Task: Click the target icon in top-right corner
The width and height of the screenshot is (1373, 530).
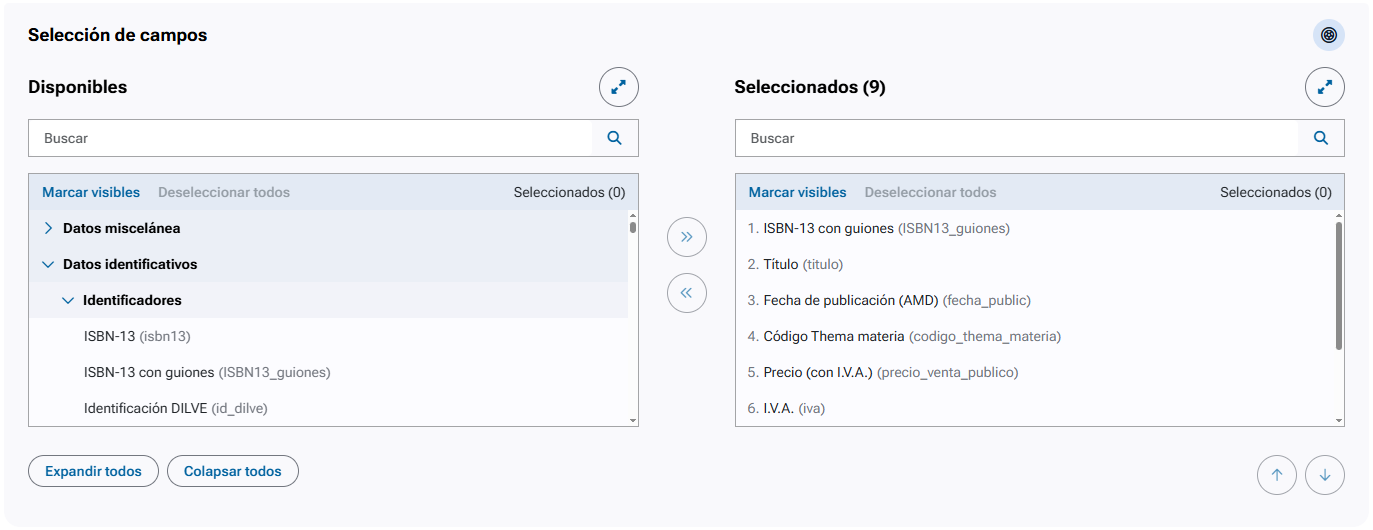Action: [x=1328, y=35]
